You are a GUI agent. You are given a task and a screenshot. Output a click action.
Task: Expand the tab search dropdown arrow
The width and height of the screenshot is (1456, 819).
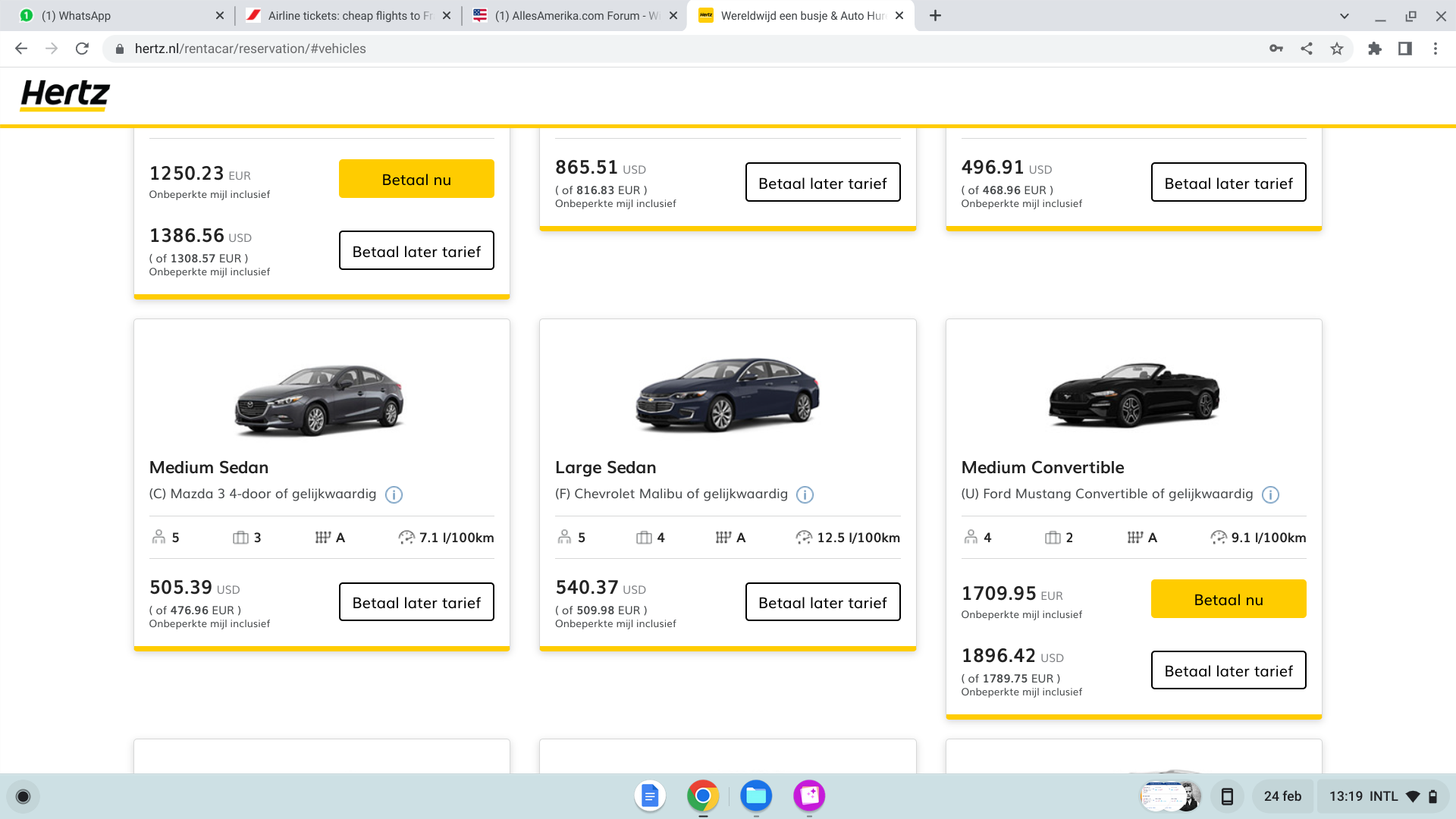coord(1345,16)
